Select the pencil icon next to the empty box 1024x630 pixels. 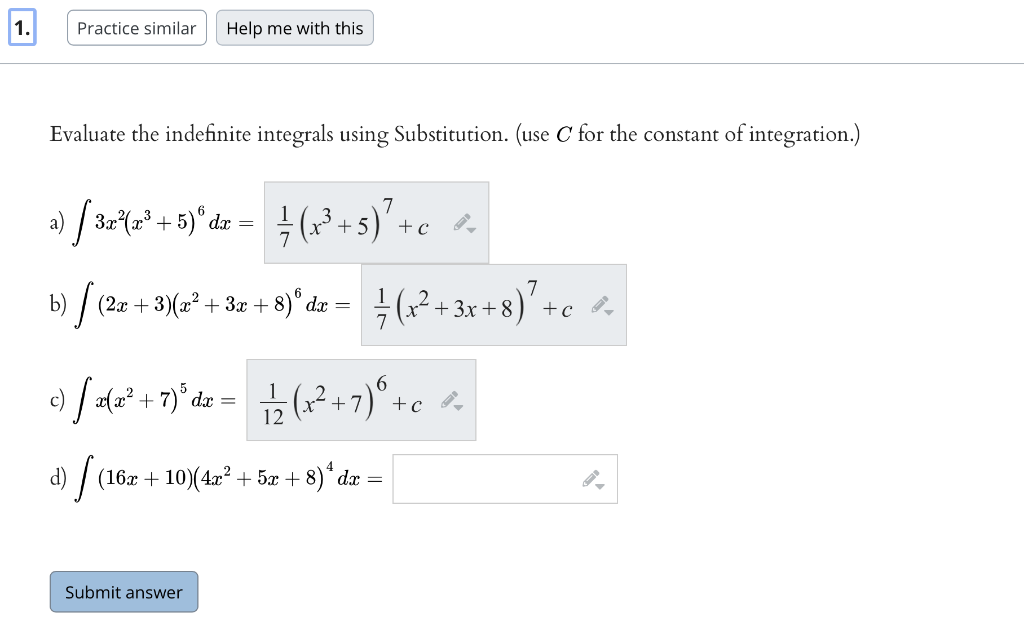590,478
